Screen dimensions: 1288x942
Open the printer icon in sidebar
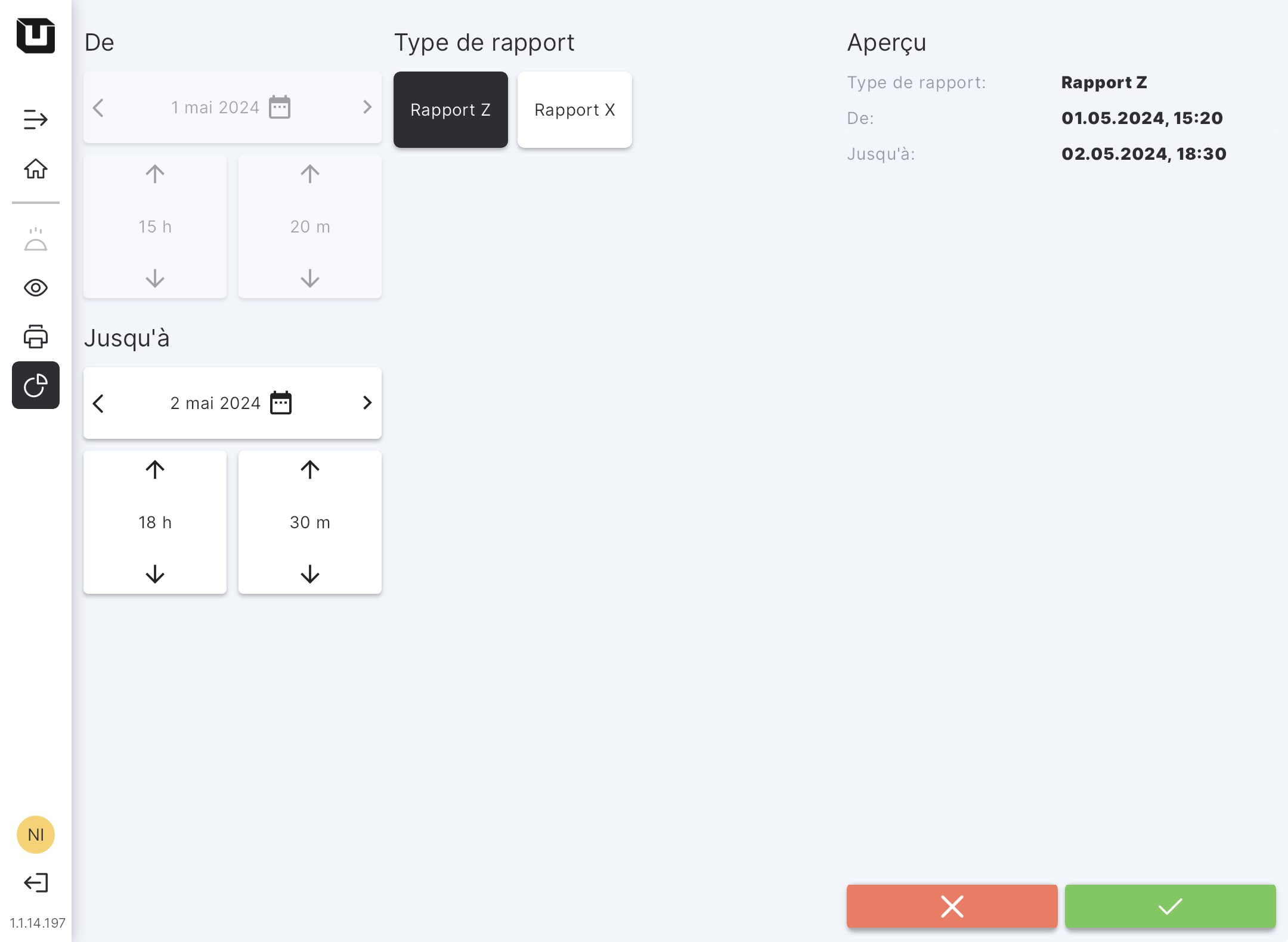click(x=36, y=337)
